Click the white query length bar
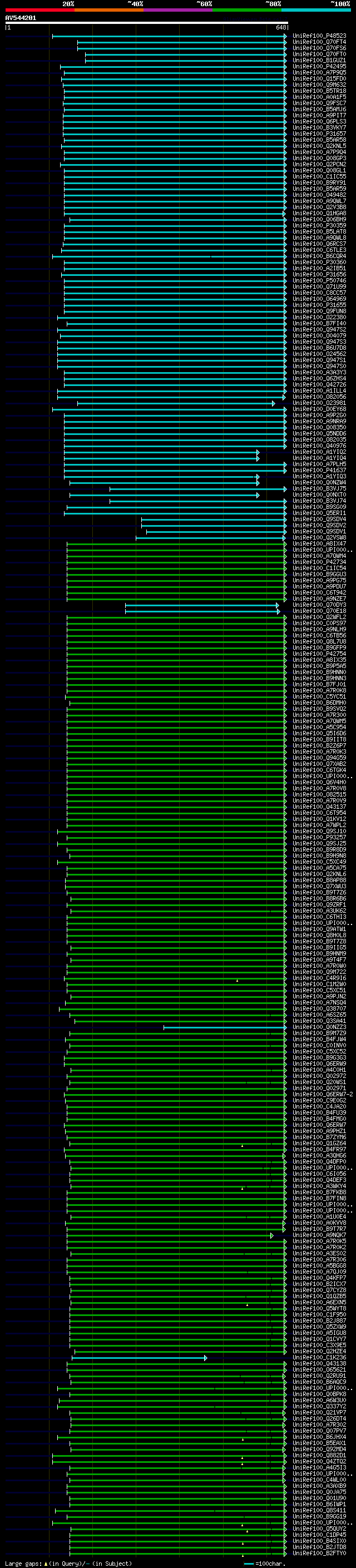The height and width of the screenshot is (1568, 356). click(146, 22)
